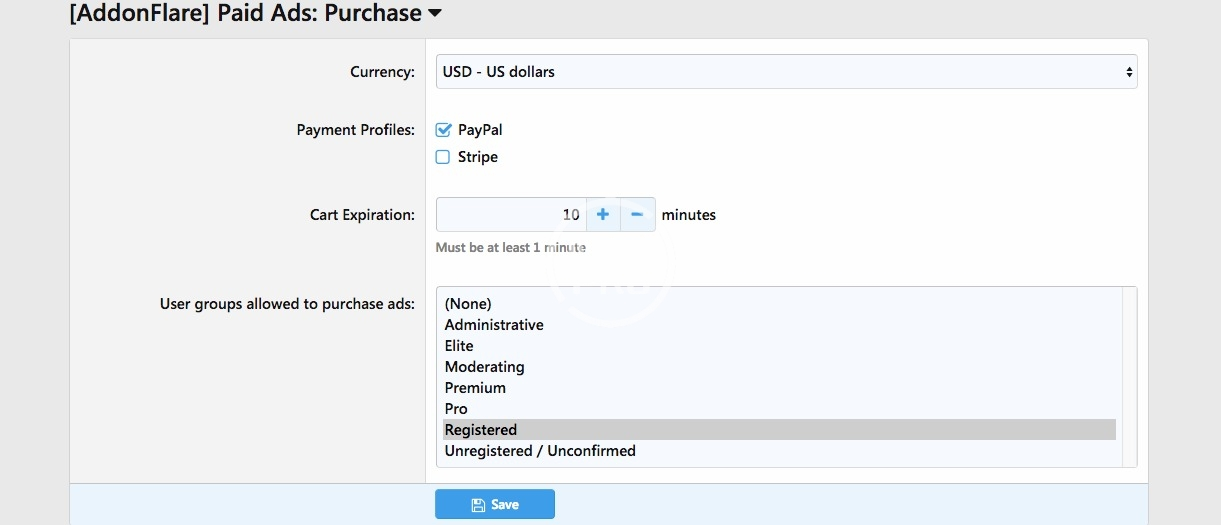
Task: Decrease cart expiration with minus button
Action: [637, 215]
